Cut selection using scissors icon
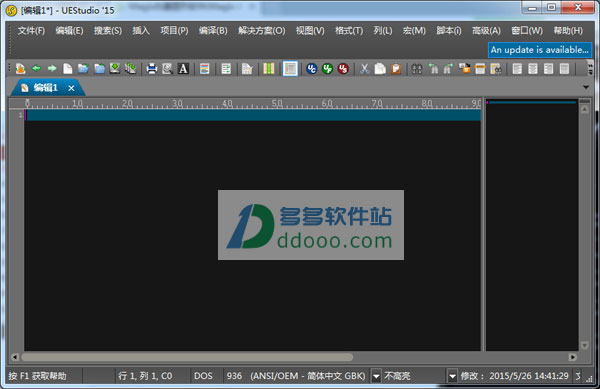Screen dimensions: 600x389 pos(364,68)
